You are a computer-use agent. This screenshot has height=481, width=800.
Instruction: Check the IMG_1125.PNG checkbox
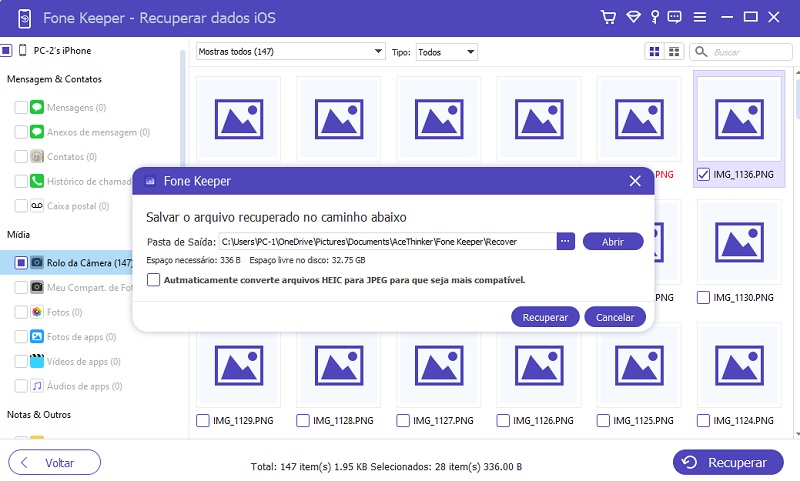[603, 420]
